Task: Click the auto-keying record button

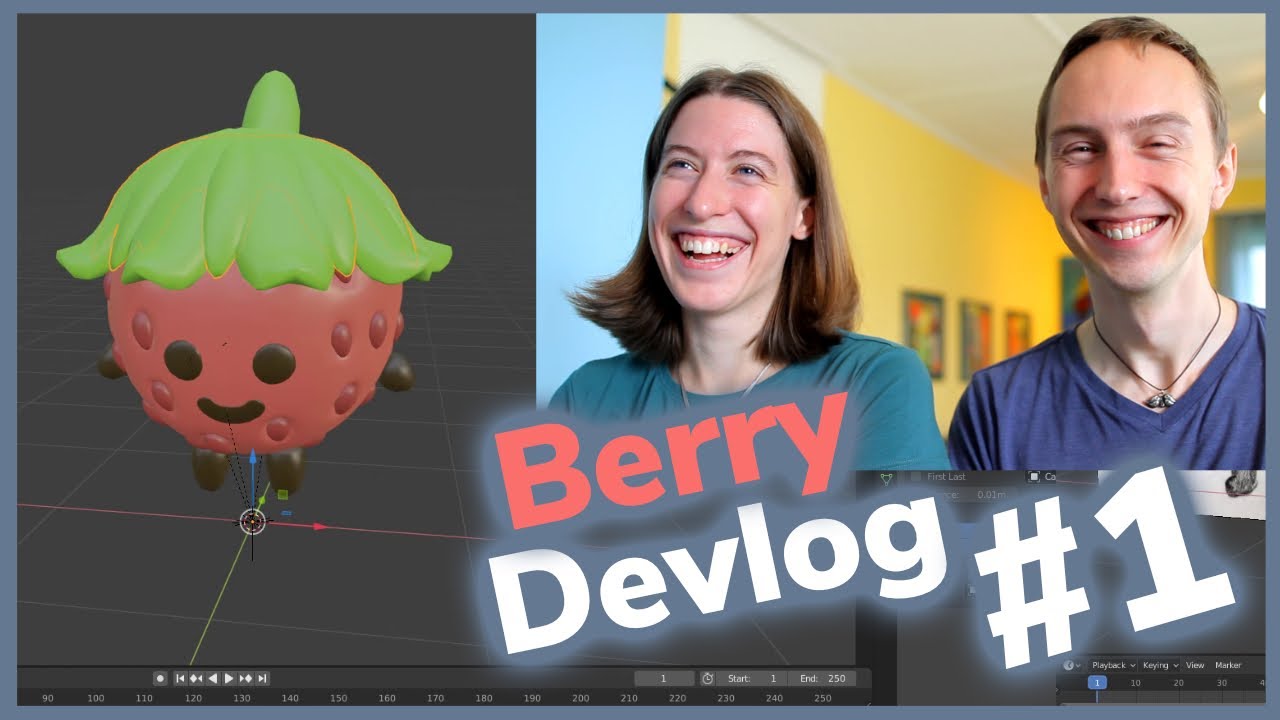Action: 160,678
